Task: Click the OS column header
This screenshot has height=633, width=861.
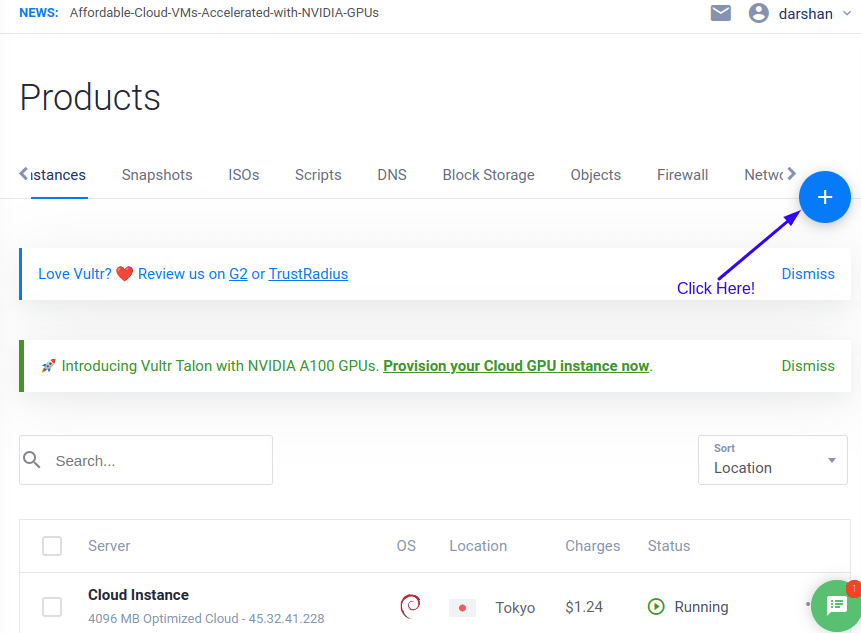Action: [406, 546]
